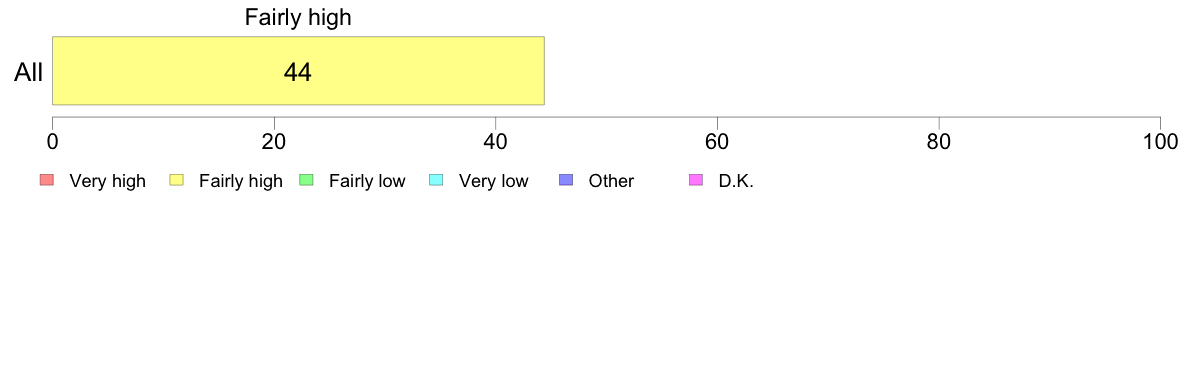
Task: Click the Fairly high heading above bar
Action: pyautogui.click(x=298, y=17)
